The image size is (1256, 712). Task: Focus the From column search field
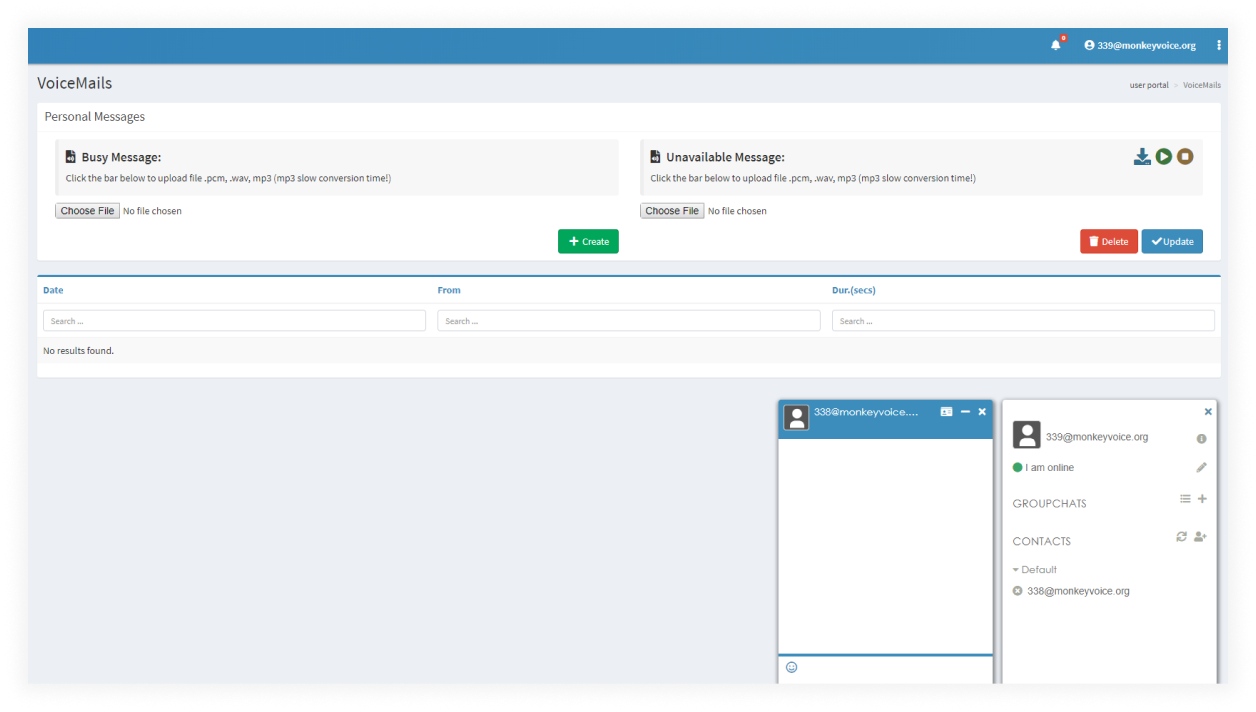tap(628, 321)
